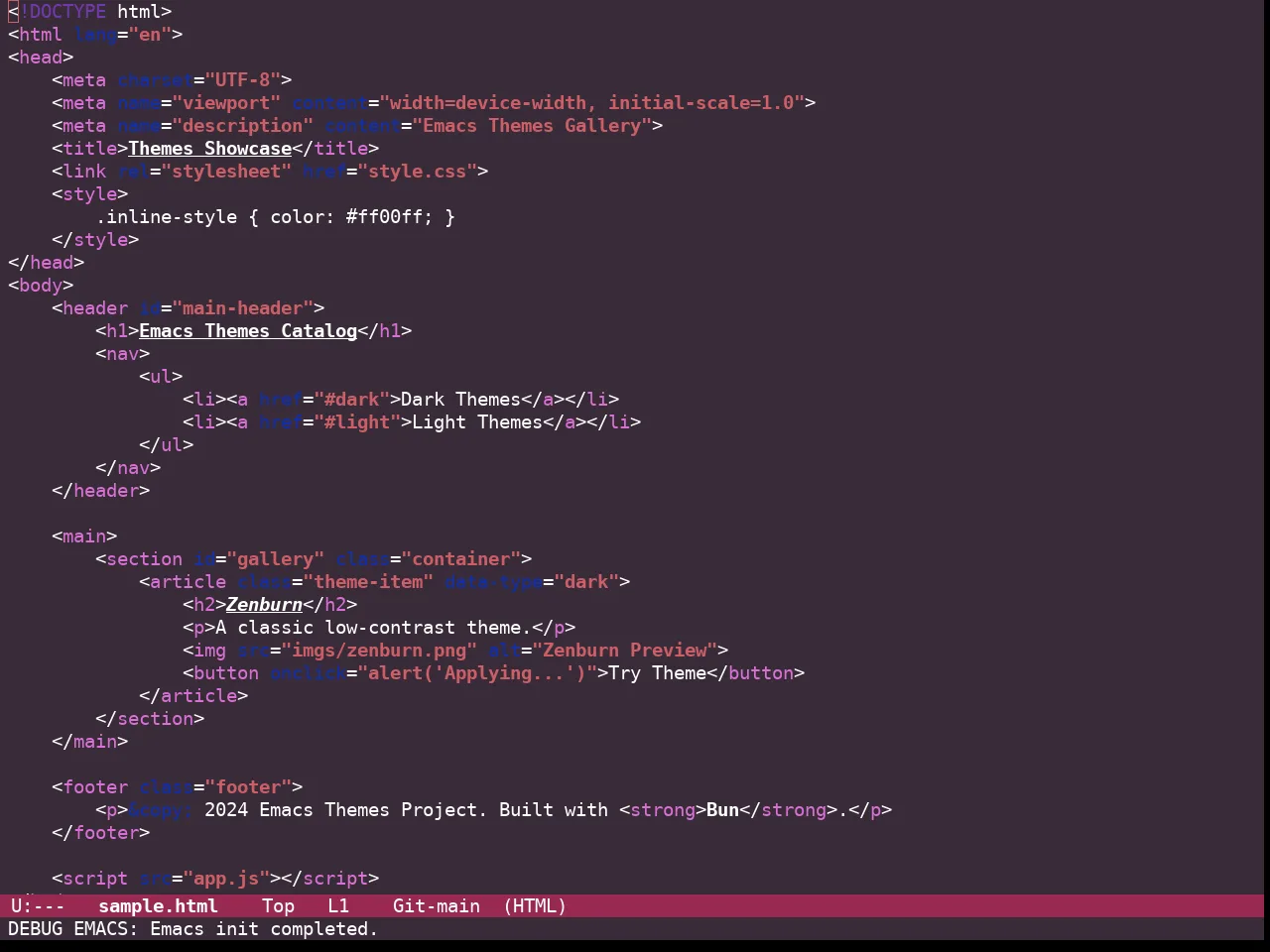Click the "#dark" href value
The width and height of the screenshot is (1270, 952).
[352, 400]
